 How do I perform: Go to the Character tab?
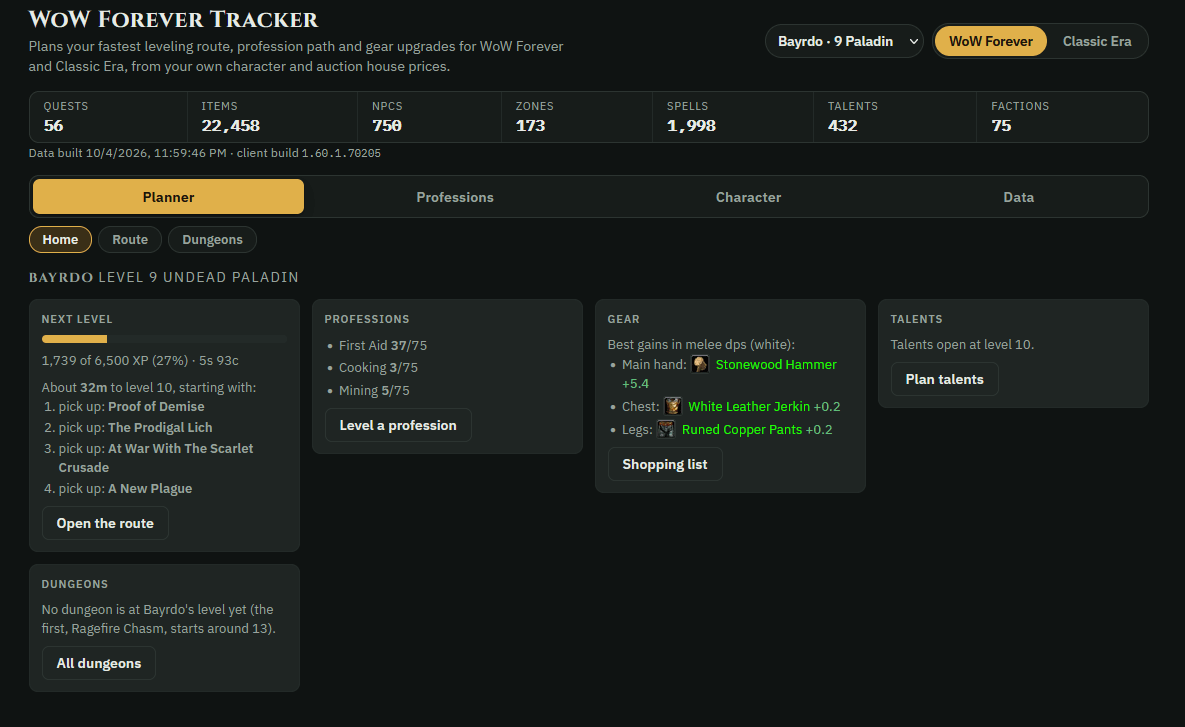[748, 196]
